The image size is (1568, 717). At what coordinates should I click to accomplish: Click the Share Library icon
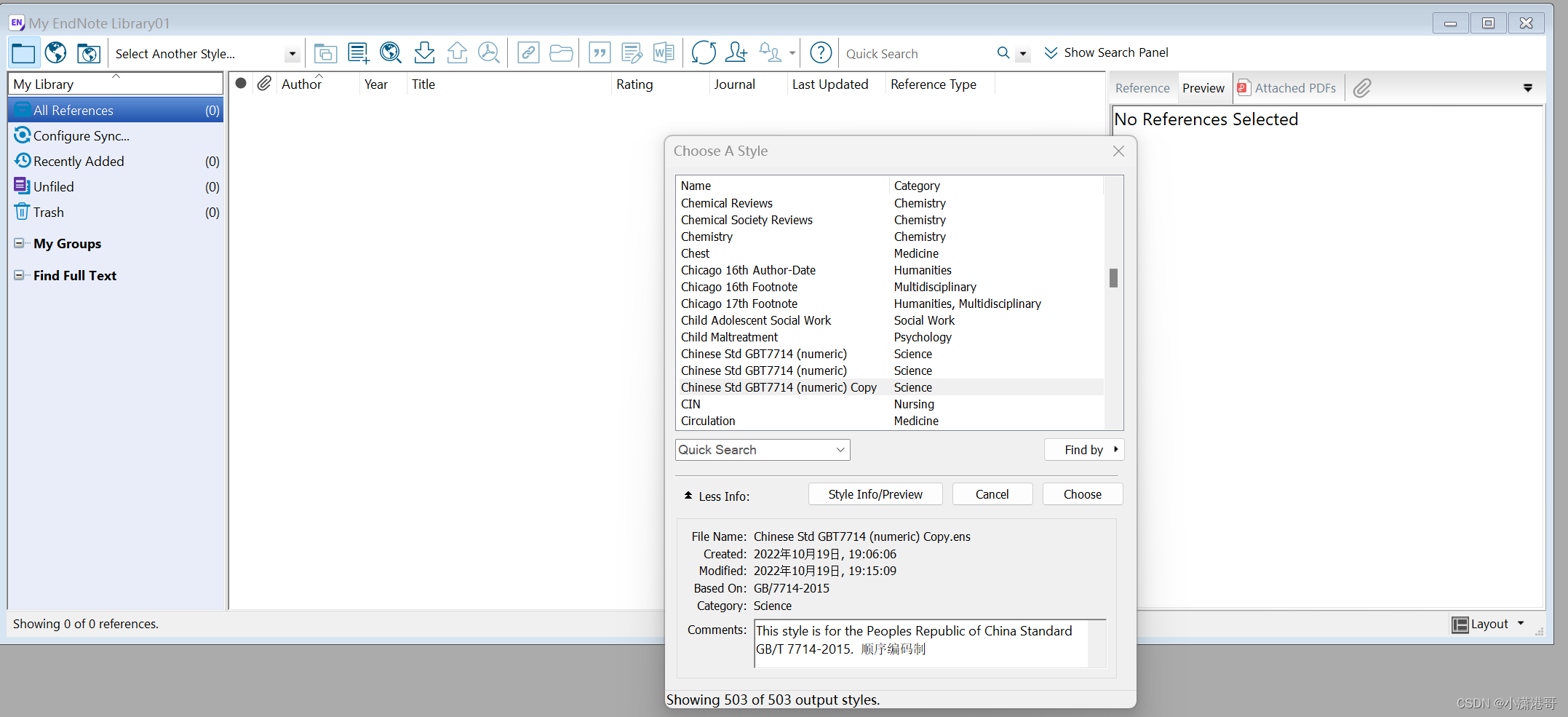[x=736, y=53]
